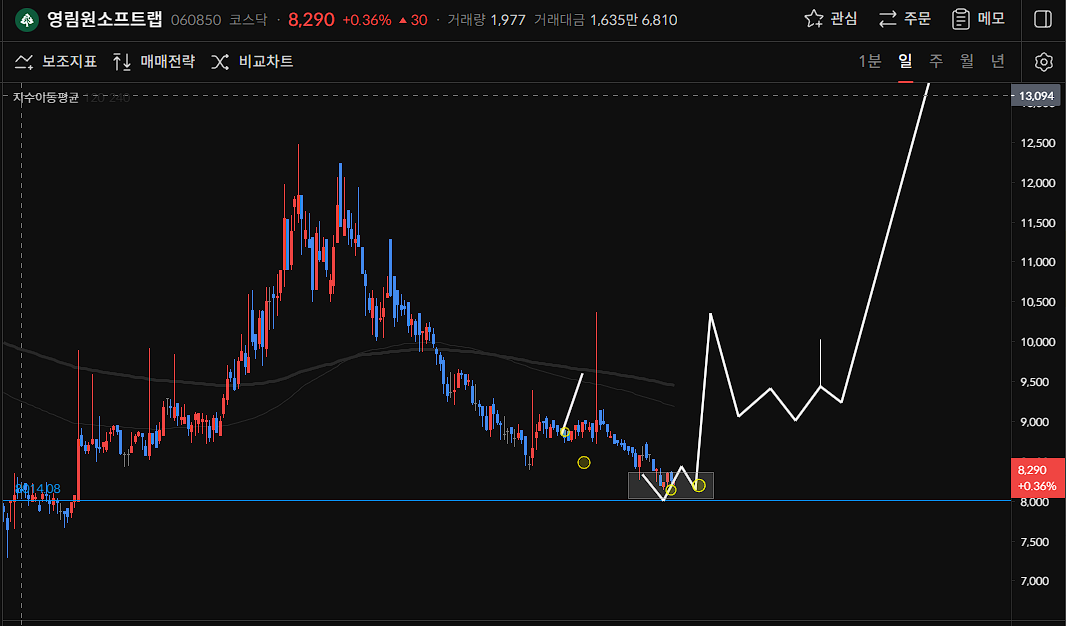Click the current price 8,290 in header
Image resolution: width=1066 pixels, height=626 pixels.
click(311, 20)
